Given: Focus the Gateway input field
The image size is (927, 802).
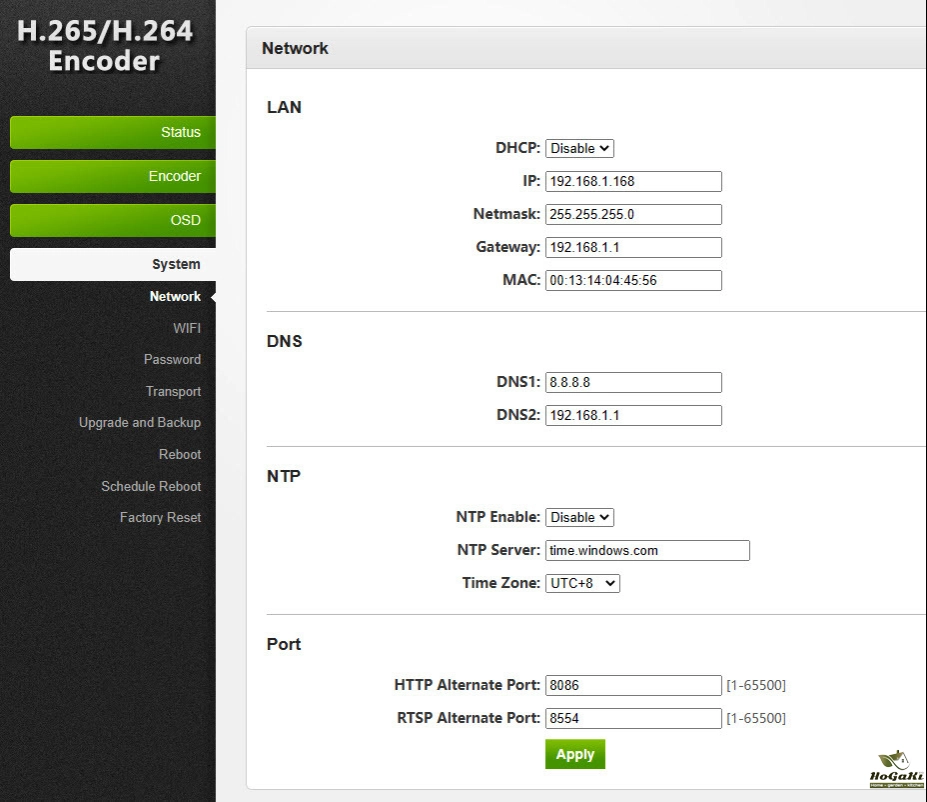Looking at the screenshot, I should click(x=633, y=247).
